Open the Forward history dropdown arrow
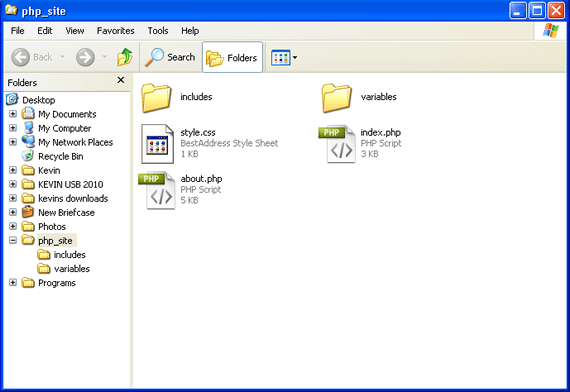The width and height of the screenshot is (570, 392). coord(105,57)
